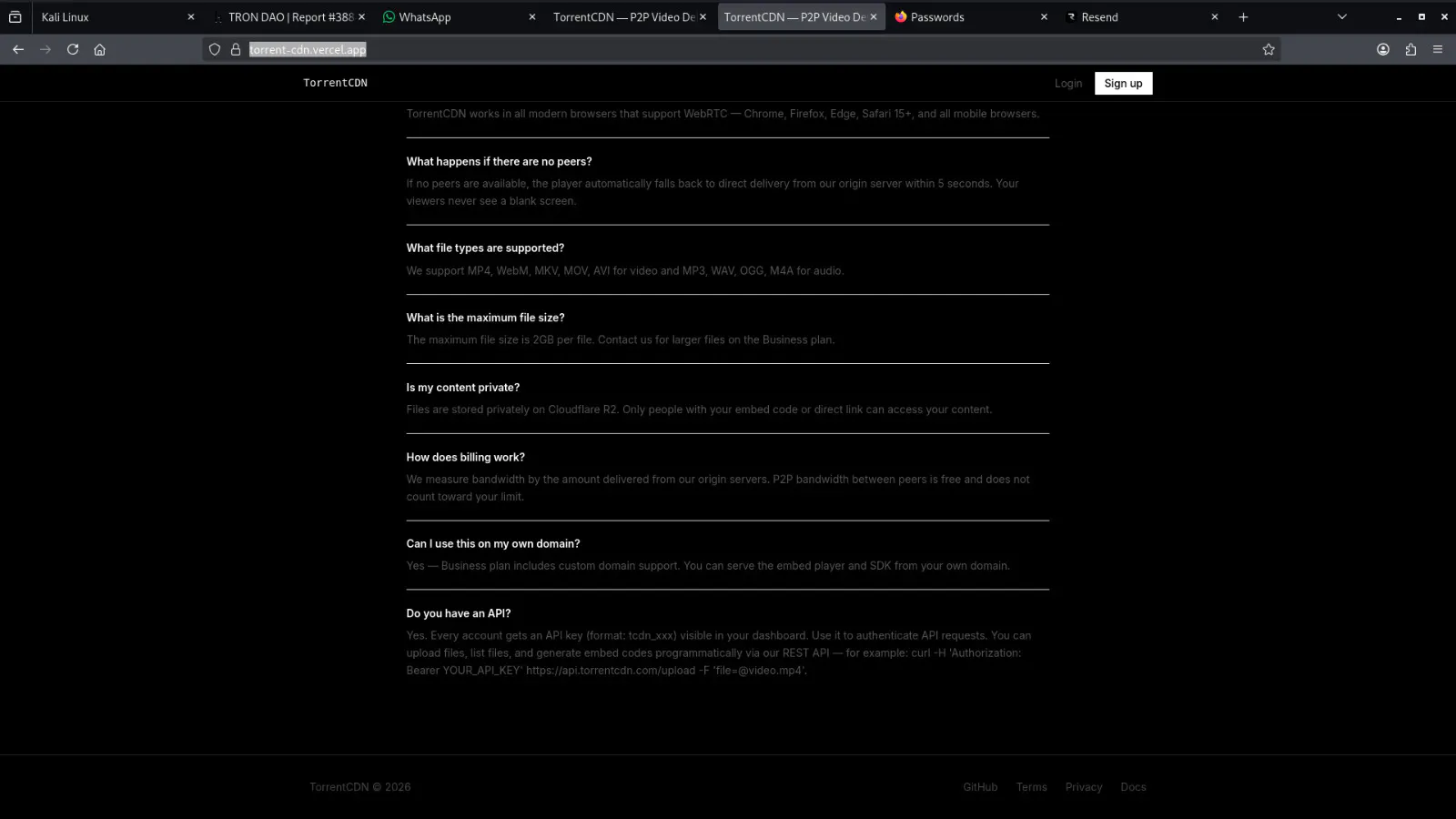Click 'Do you have an API?' question
The image size is (1456, 819).
coord(458,613)
